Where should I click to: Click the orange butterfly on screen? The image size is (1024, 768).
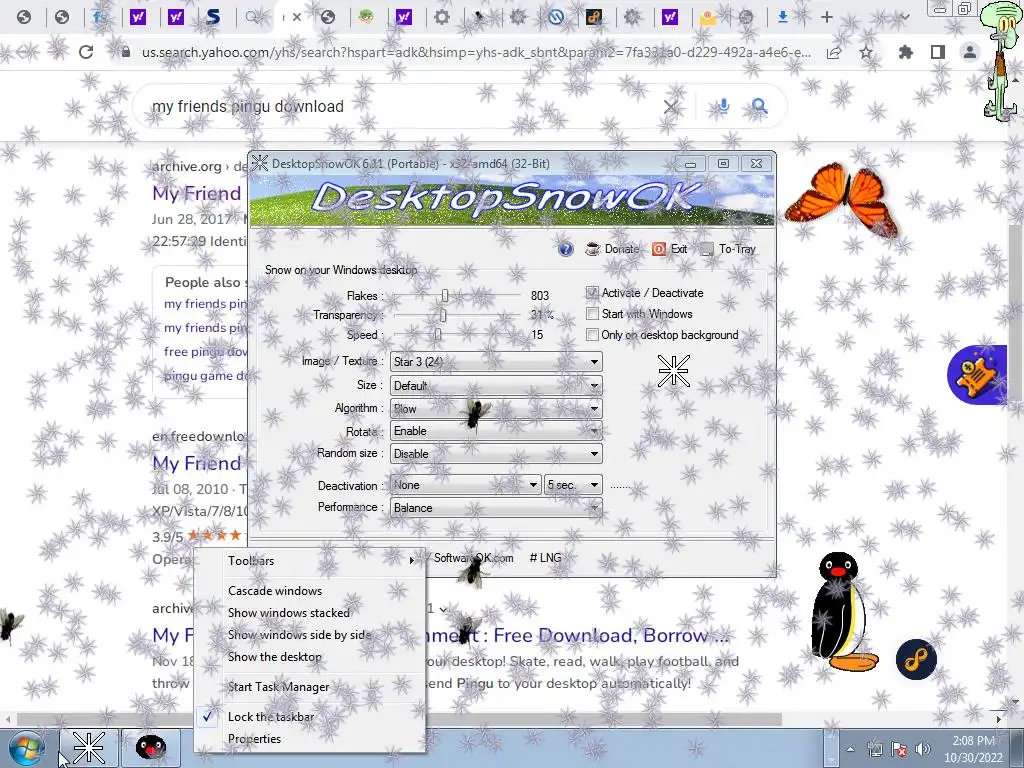click(x=842, y=199)
